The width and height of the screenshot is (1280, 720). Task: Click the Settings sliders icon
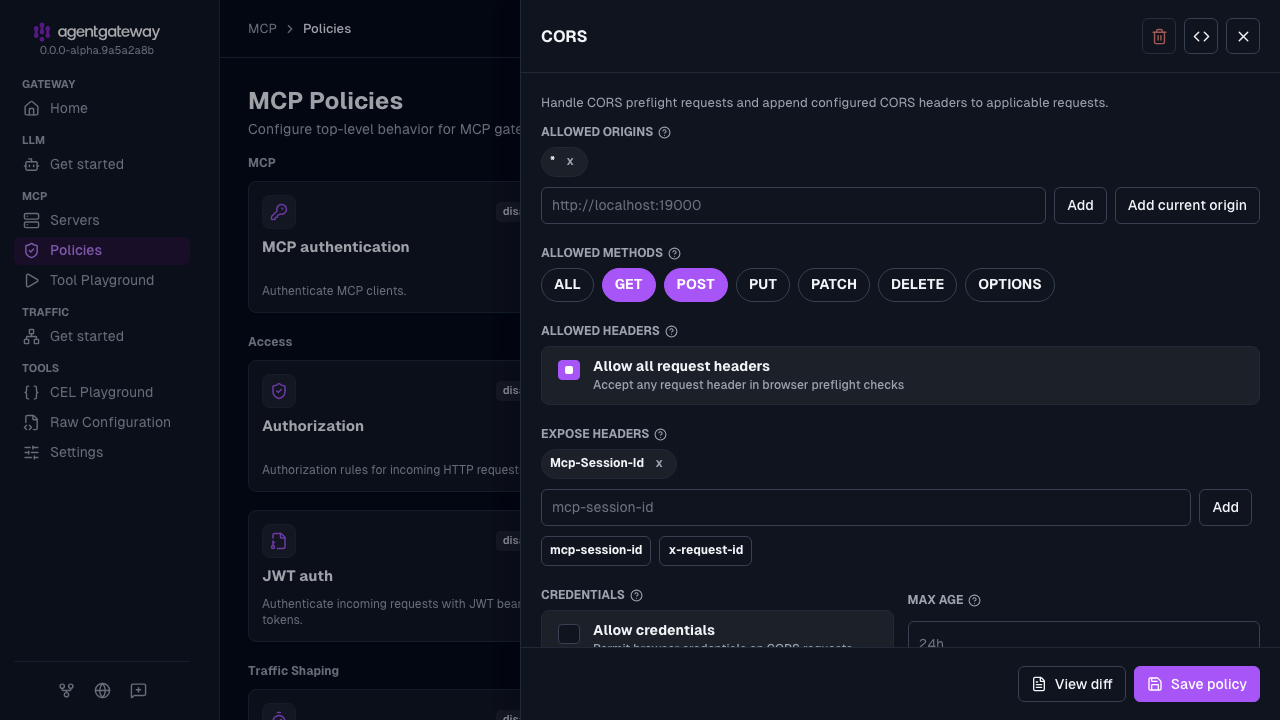click(x=31, y=452)
